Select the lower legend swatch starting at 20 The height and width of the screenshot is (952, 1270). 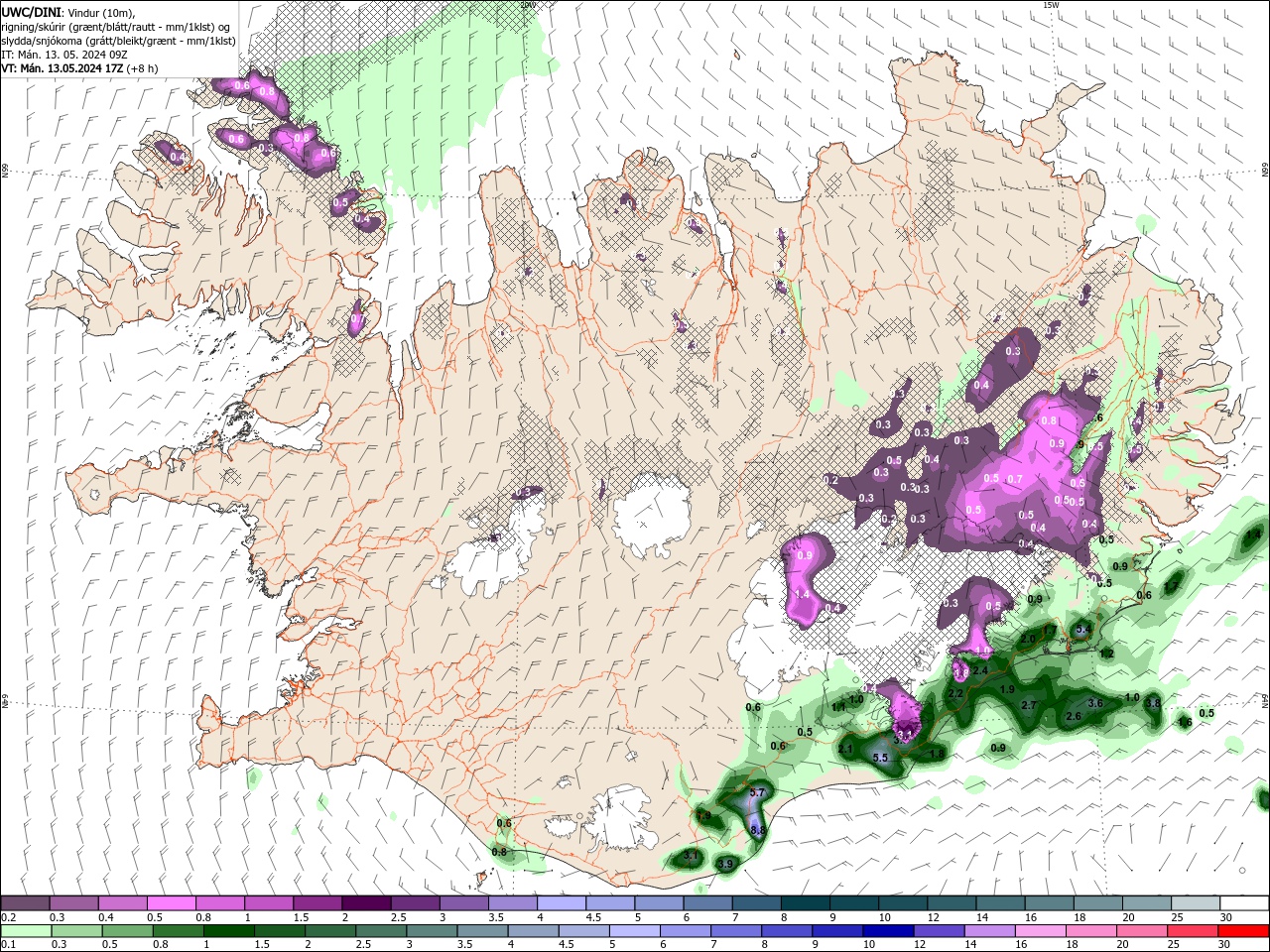1140,931
